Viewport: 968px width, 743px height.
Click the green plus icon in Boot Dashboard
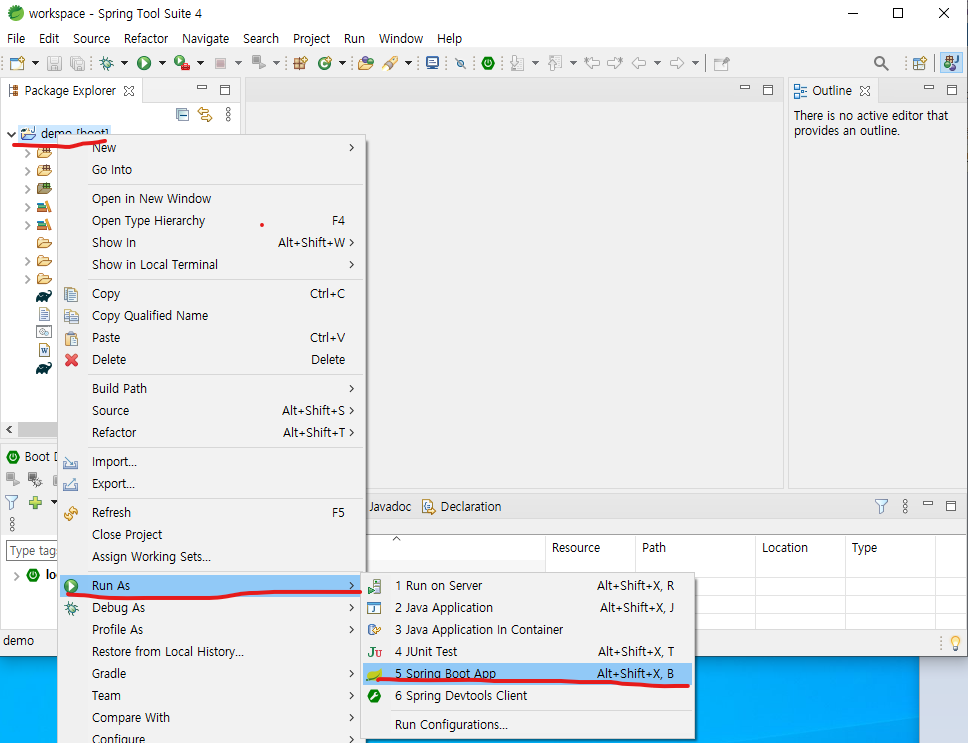(x=35, y=502)
